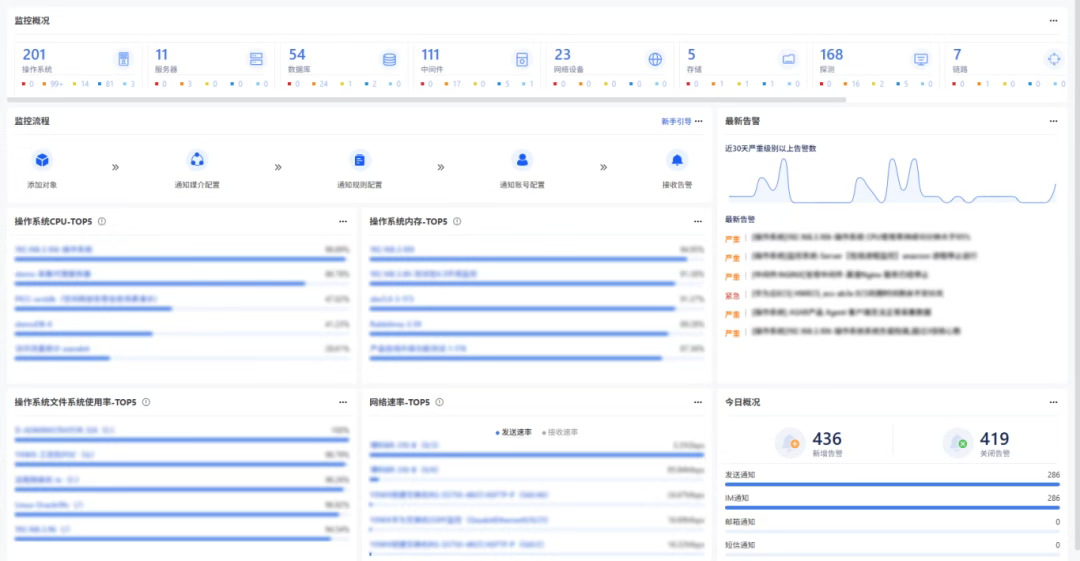
Task: Click the 操作系统 card icon
Action: point(123,59)
